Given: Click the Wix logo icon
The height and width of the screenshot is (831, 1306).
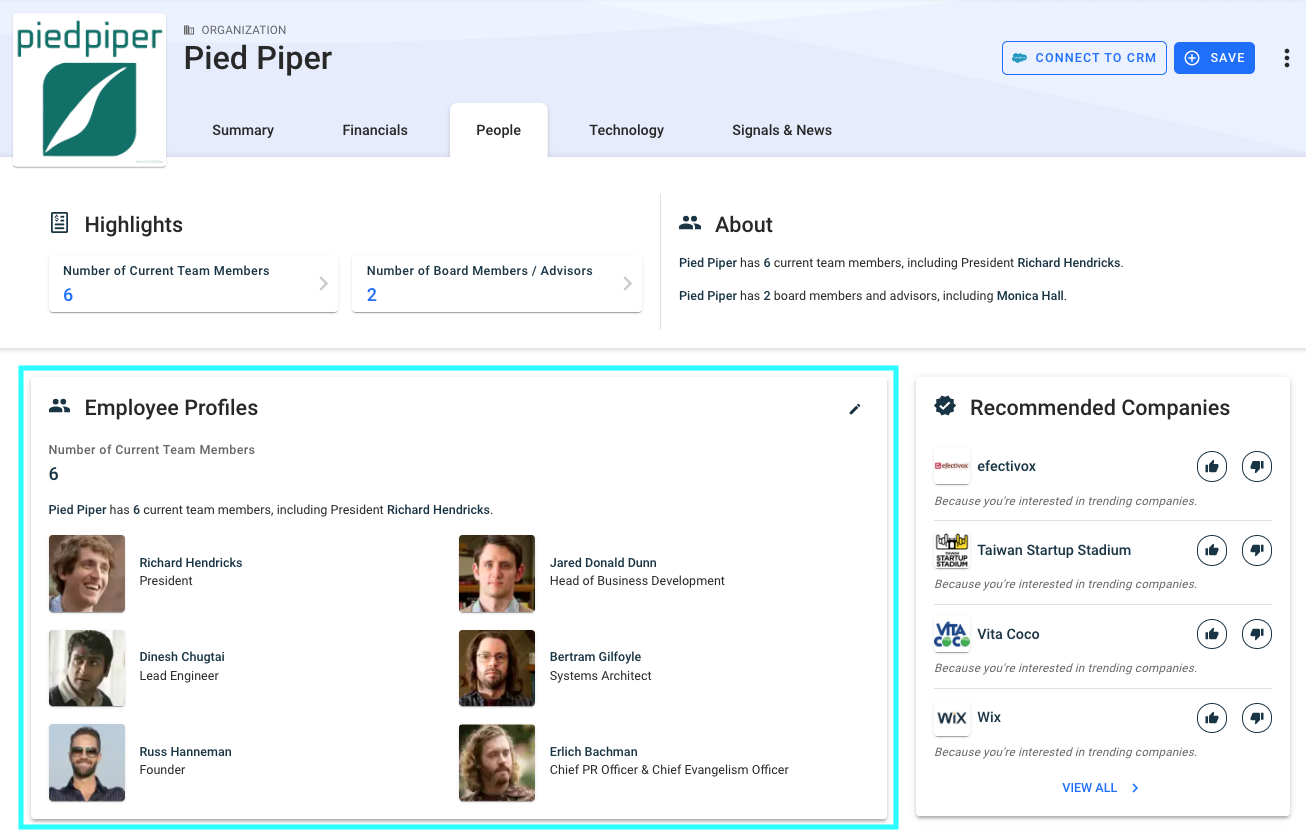Looking at the screenshot, I should click(x=952, y=718).
